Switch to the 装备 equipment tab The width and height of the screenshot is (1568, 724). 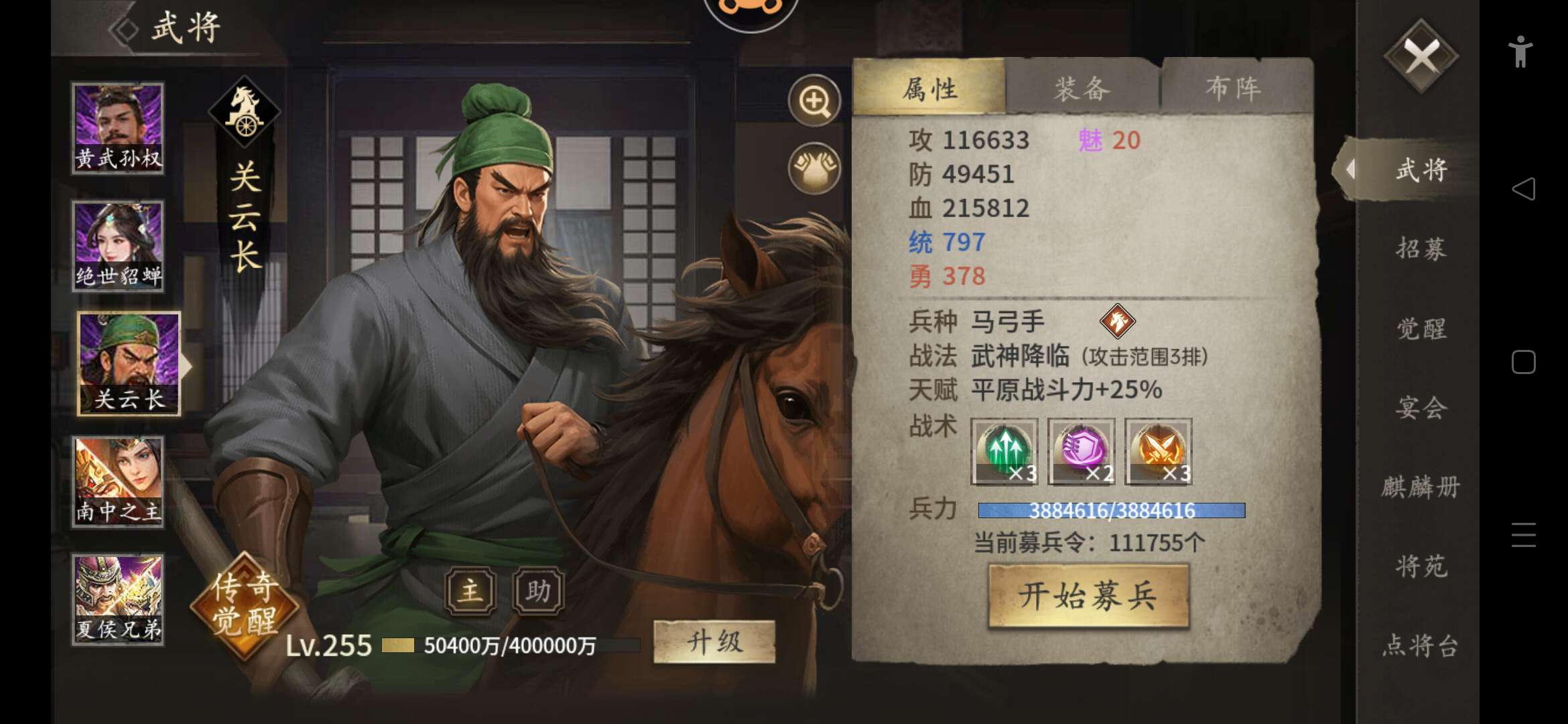(1082, 88)
